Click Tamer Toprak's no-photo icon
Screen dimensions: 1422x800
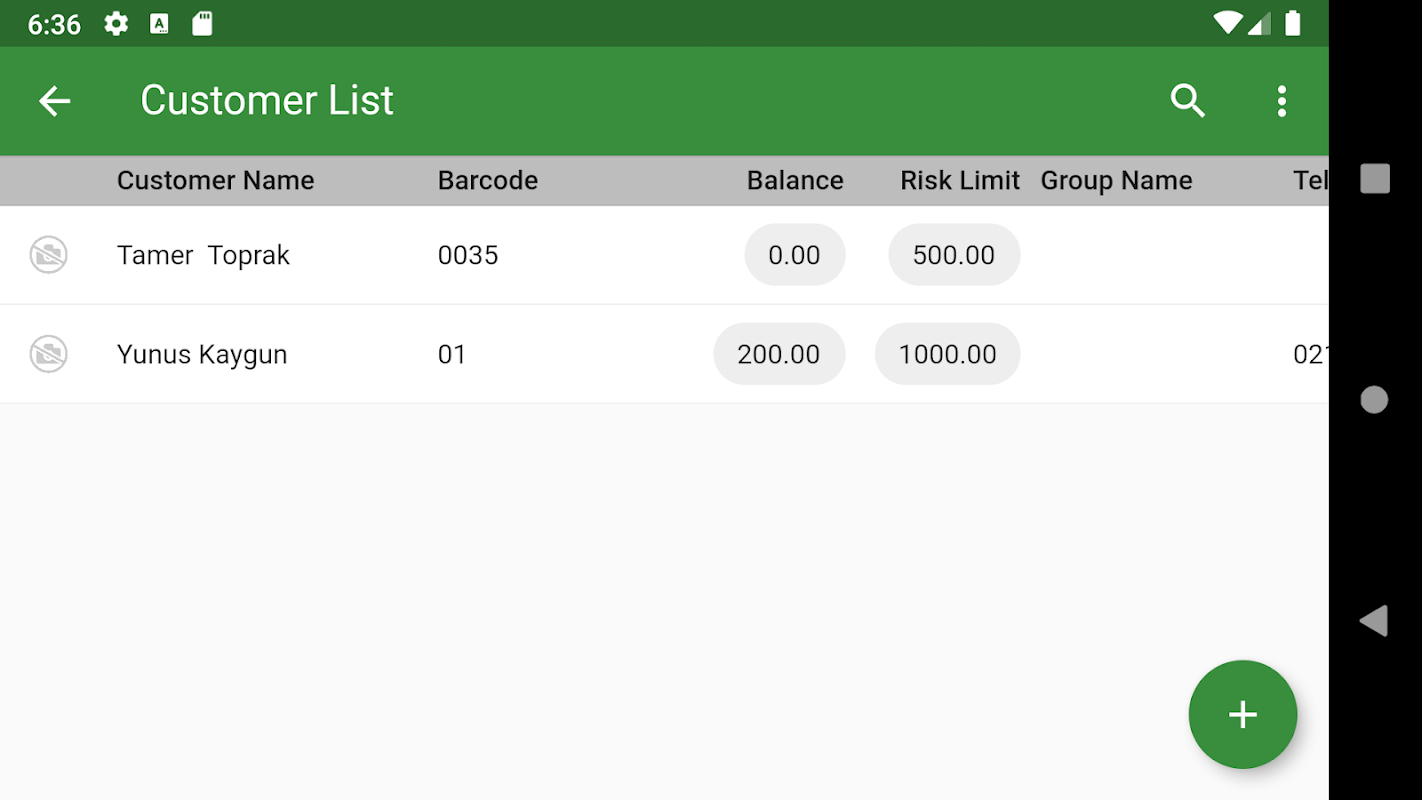click(48, 255)
